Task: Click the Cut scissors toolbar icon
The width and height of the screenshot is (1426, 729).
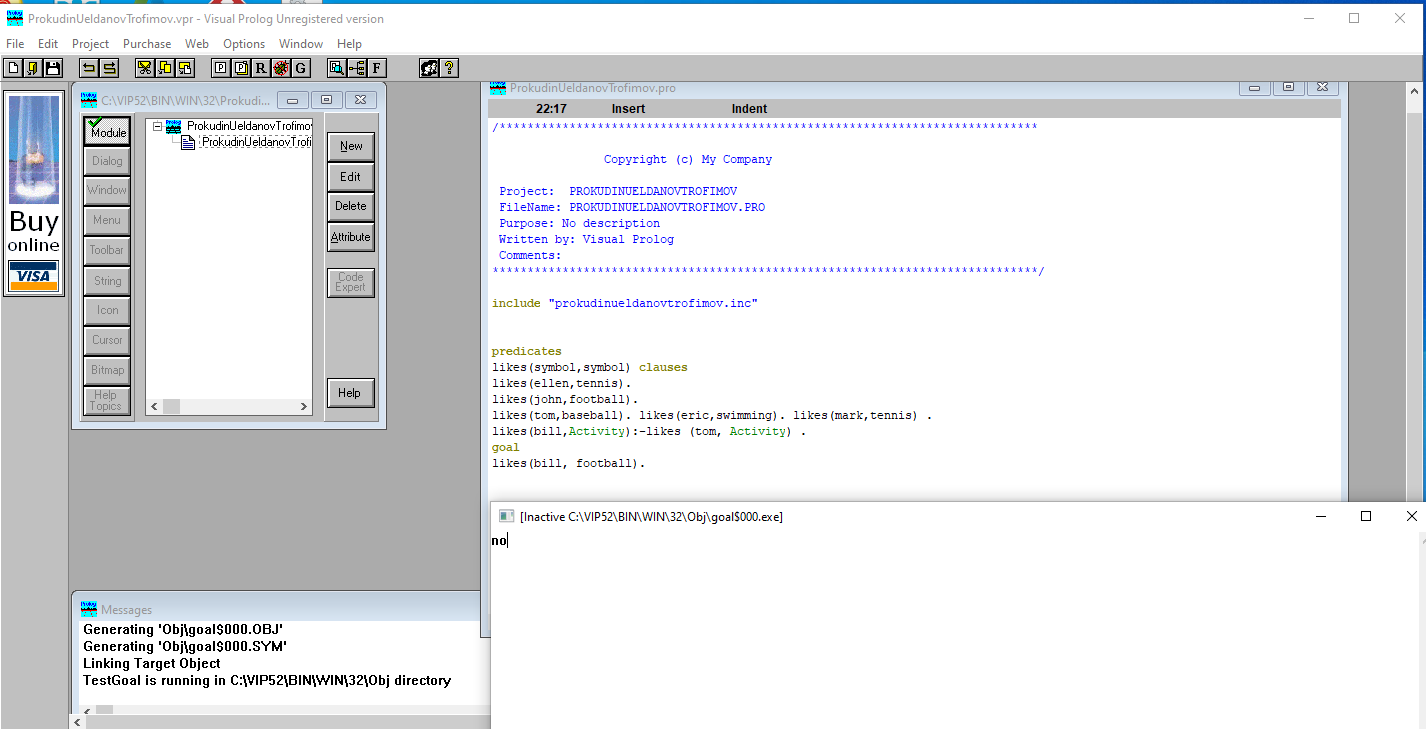Action: [145, 68]
